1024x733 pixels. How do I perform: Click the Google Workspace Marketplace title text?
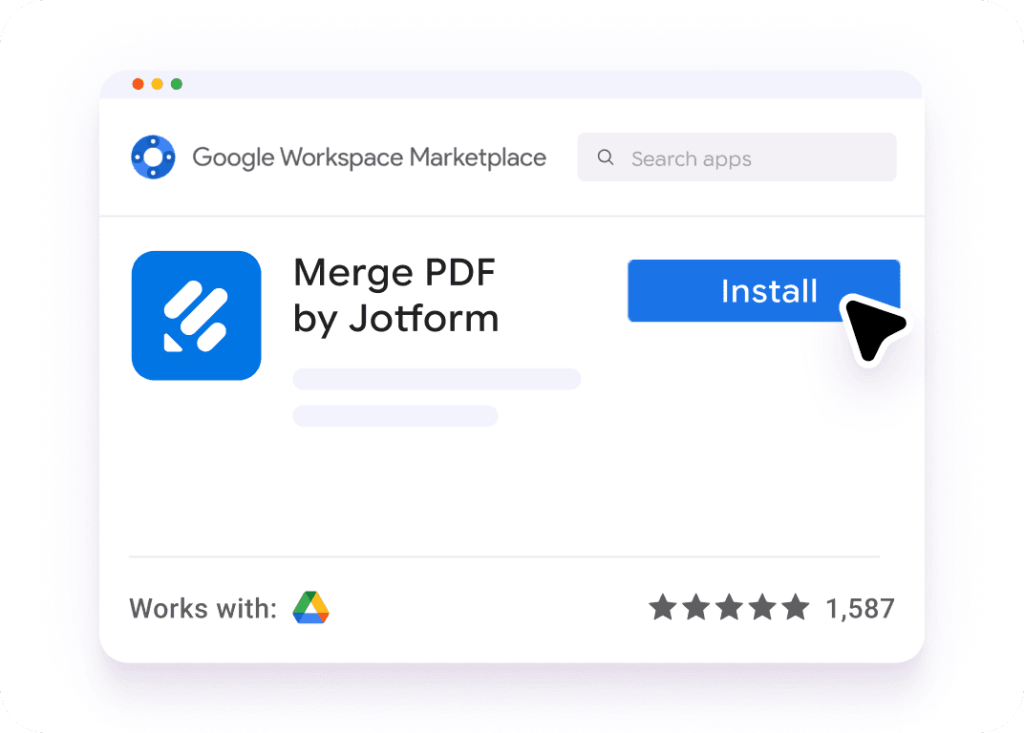pyautogui.click(x=369, y=158)
